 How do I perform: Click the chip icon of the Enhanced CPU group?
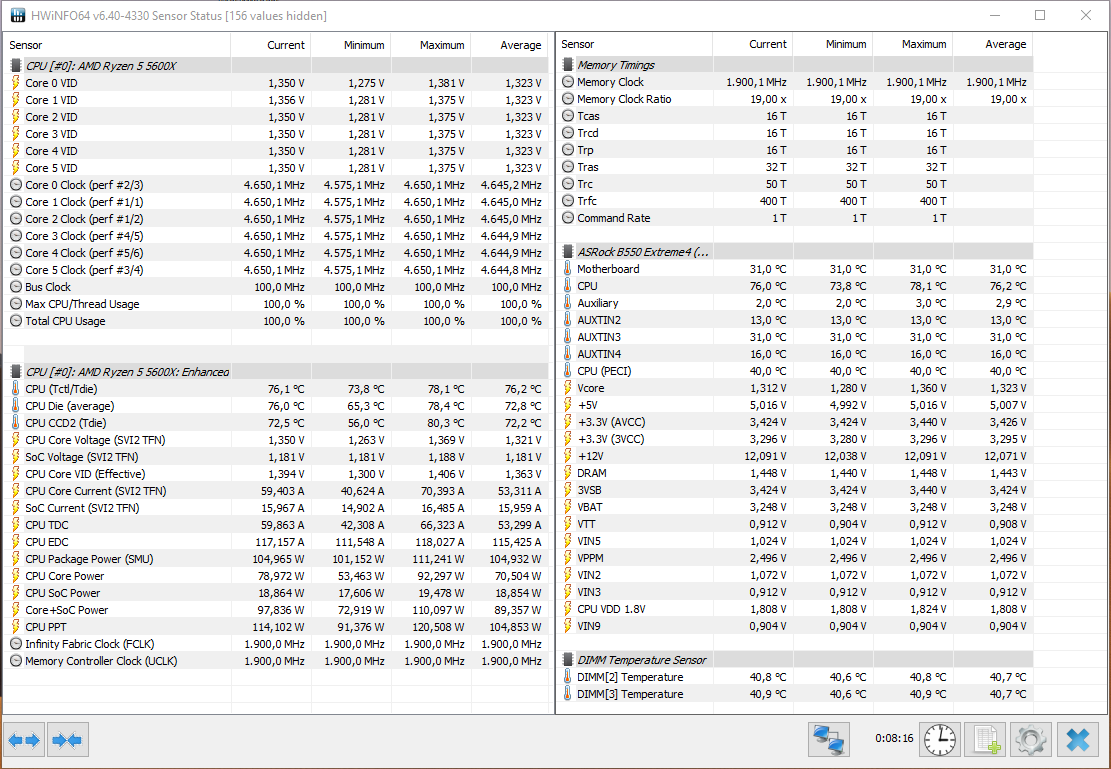16,372
